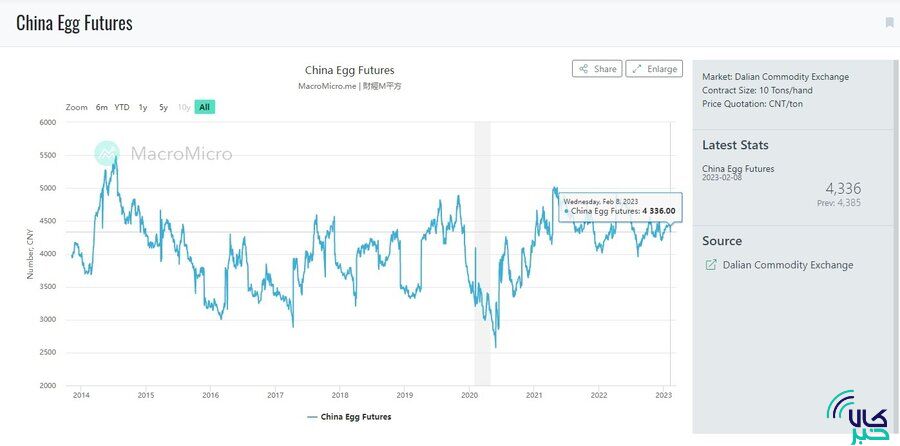Hide the China Egg Futures legend series

[349, 417]
